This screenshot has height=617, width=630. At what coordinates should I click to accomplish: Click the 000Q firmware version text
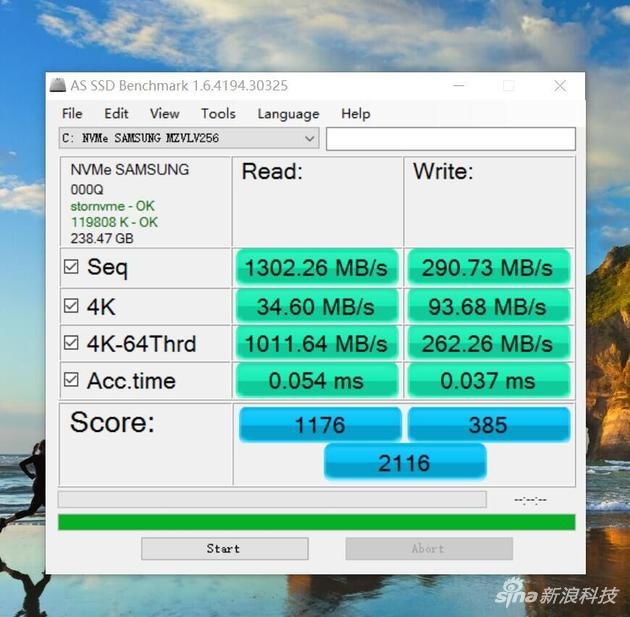click(x=87, y=190)
